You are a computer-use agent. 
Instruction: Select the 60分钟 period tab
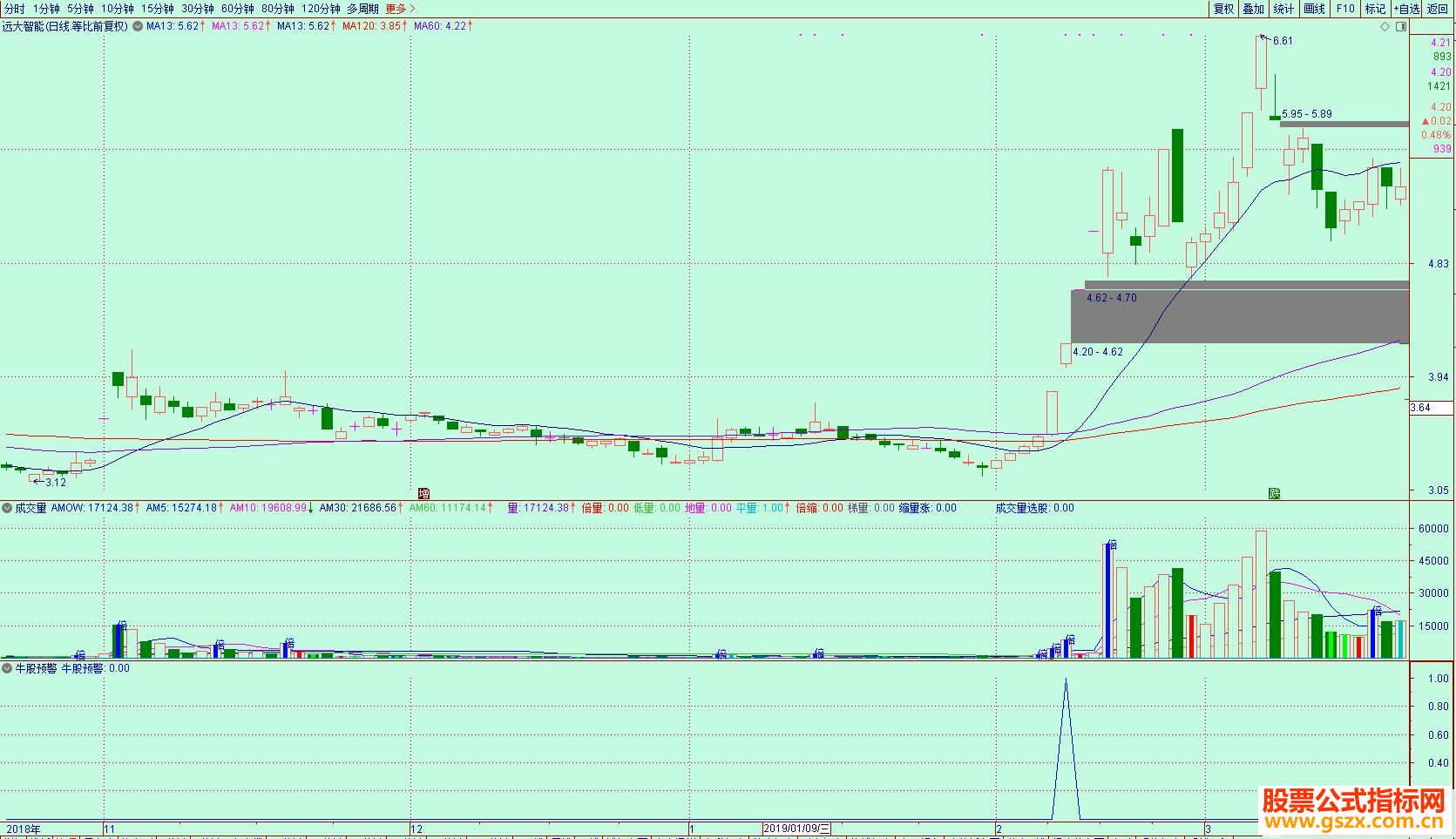coord(238,9)
